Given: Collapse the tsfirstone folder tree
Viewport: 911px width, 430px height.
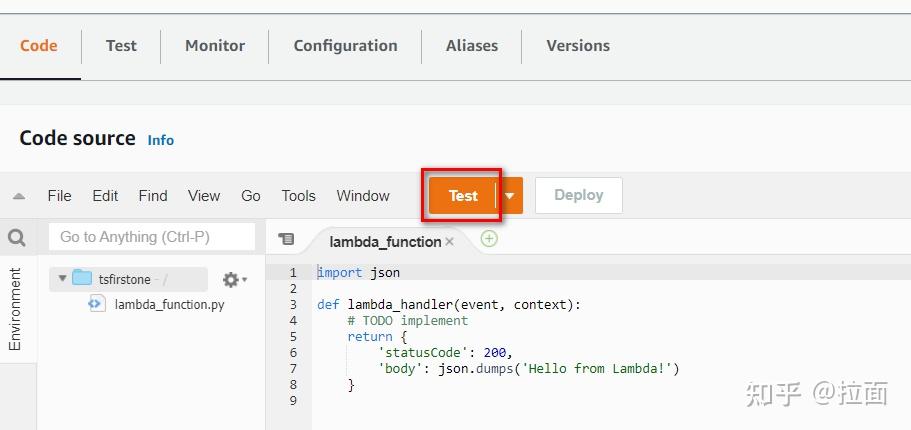Looking at the screenshot, I should [63, 279].
